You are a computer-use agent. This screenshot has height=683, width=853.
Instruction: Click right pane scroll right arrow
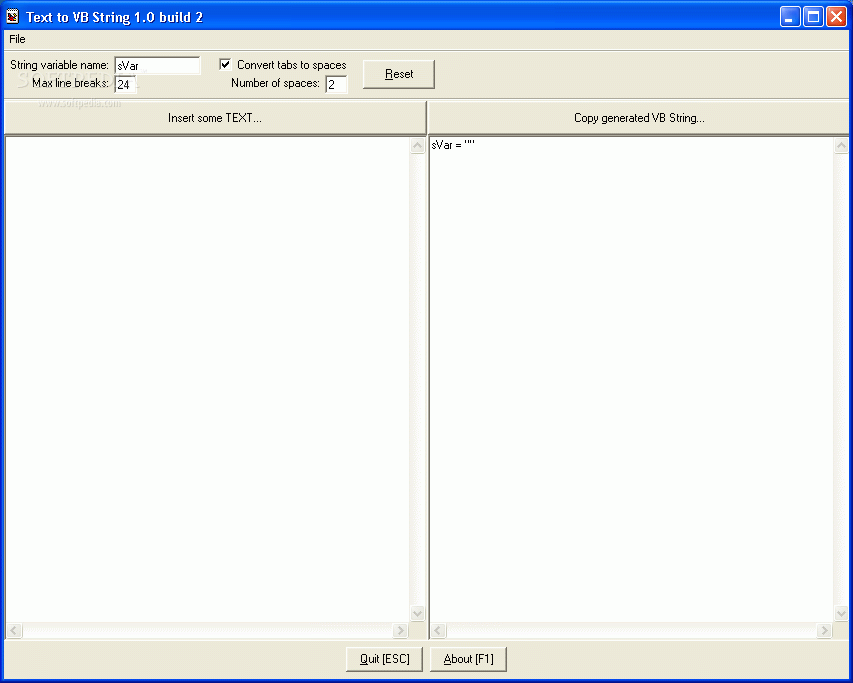click(x=824, y=631)
